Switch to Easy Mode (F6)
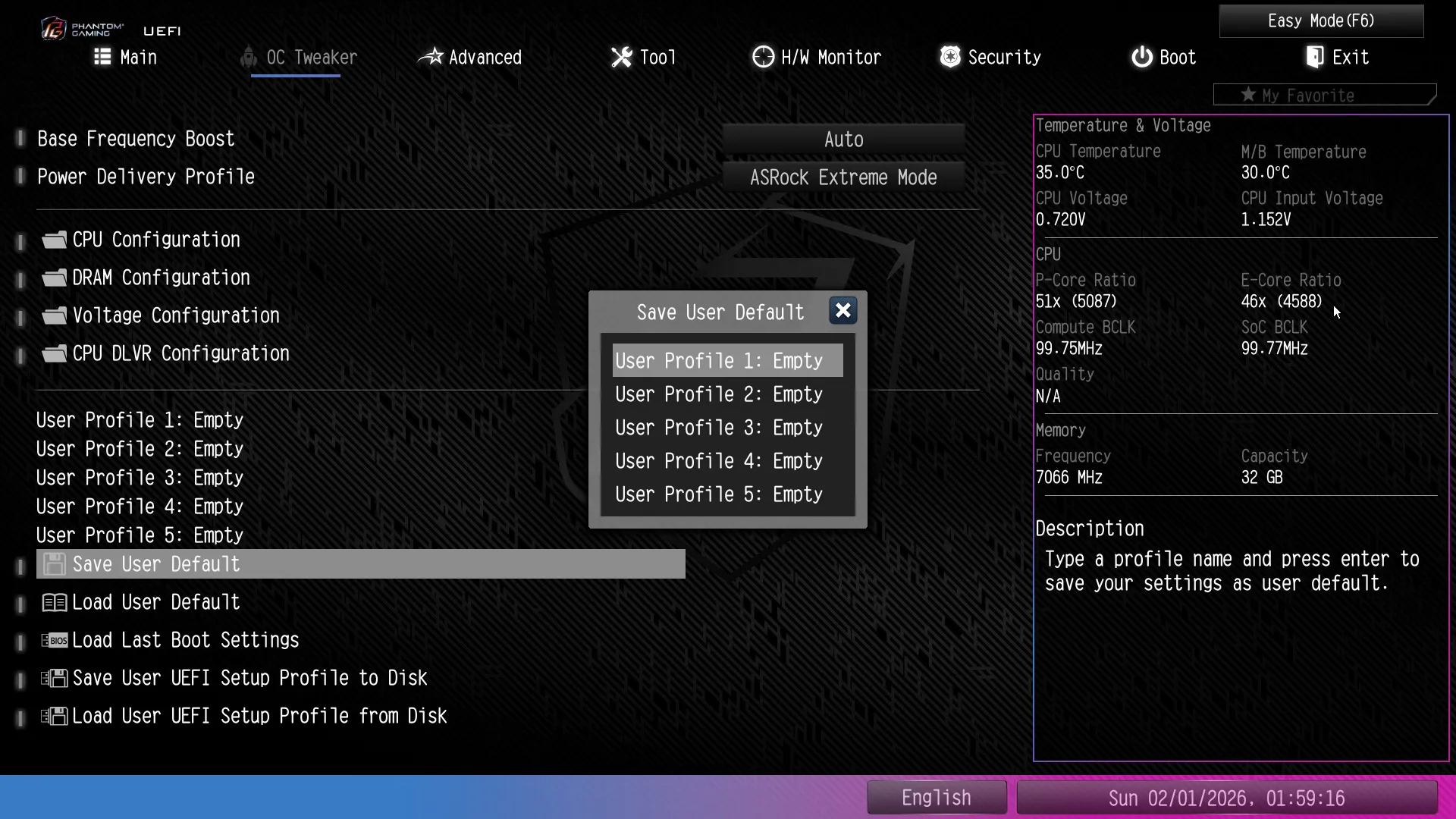Screen dimensions: 1456x819 [1321, 20]
